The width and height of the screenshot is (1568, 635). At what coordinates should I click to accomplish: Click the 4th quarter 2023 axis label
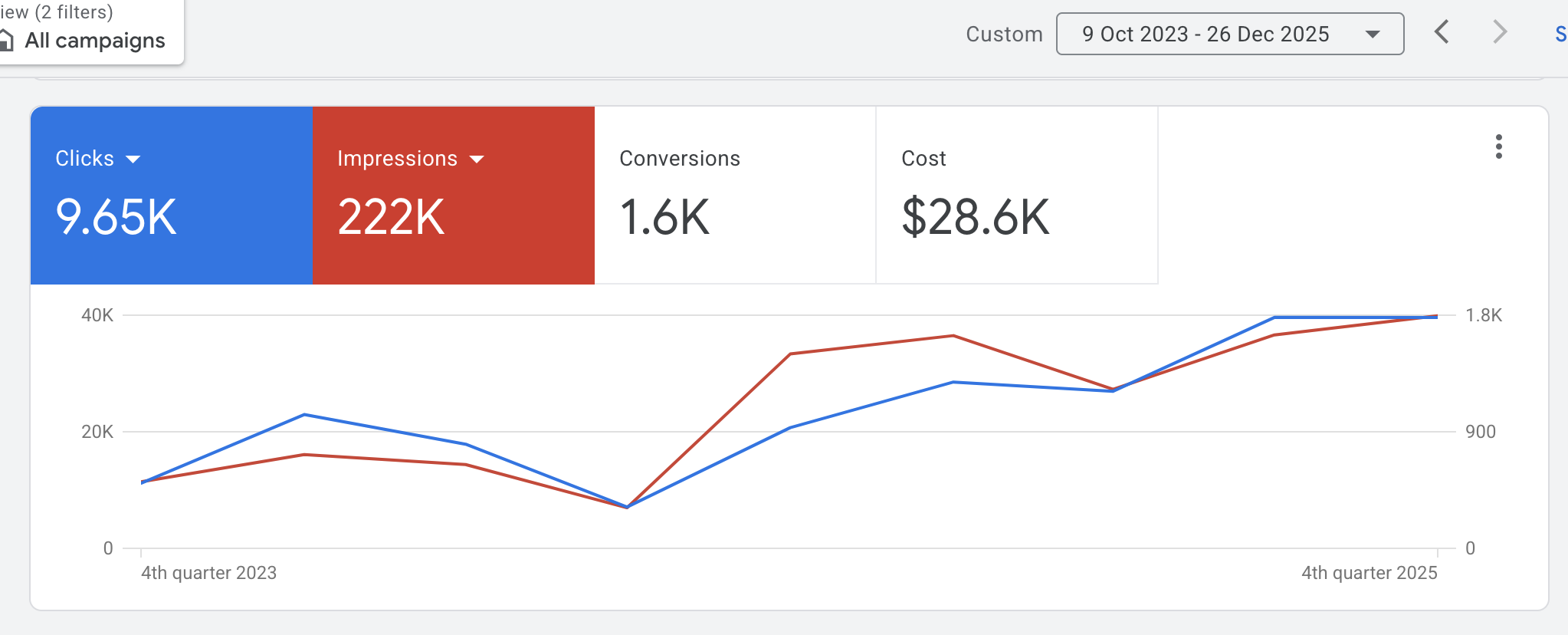[x=208, y=573]
